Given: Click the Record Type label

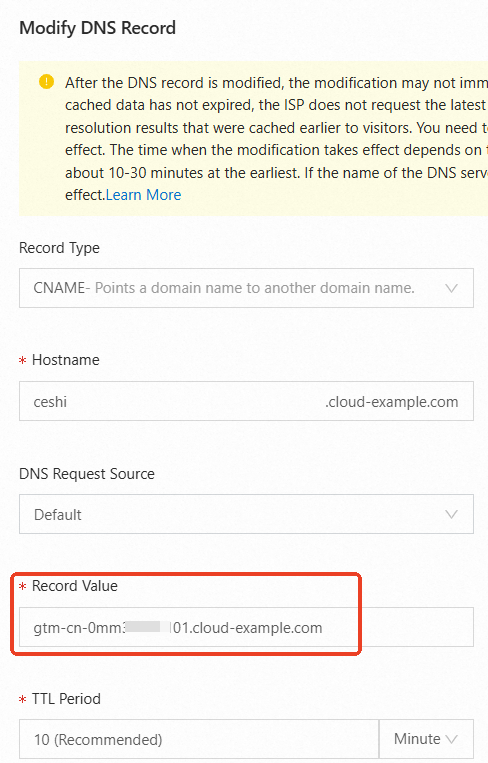Looking at the screenshot, I should (x=59, y=248).
